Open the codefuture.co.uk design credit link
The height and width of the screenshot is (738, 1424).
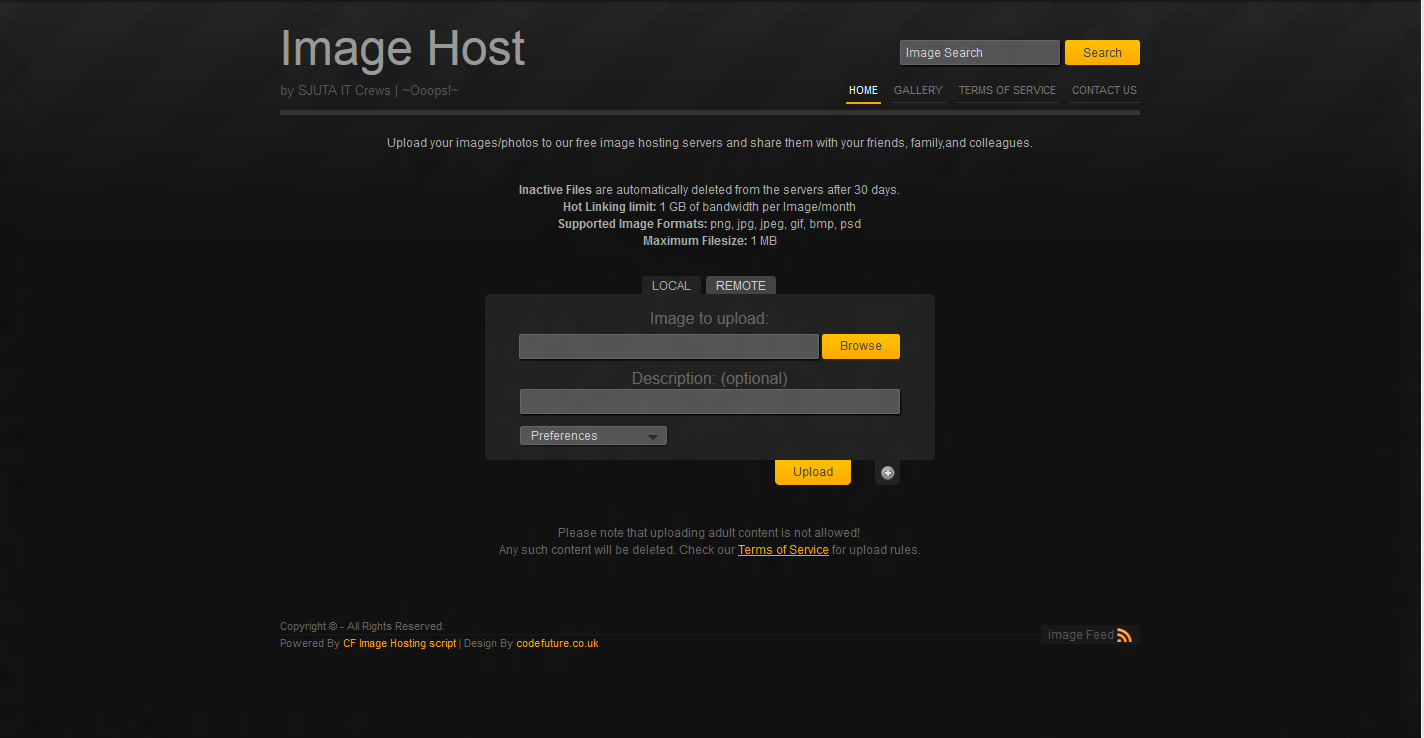point(557,643)
